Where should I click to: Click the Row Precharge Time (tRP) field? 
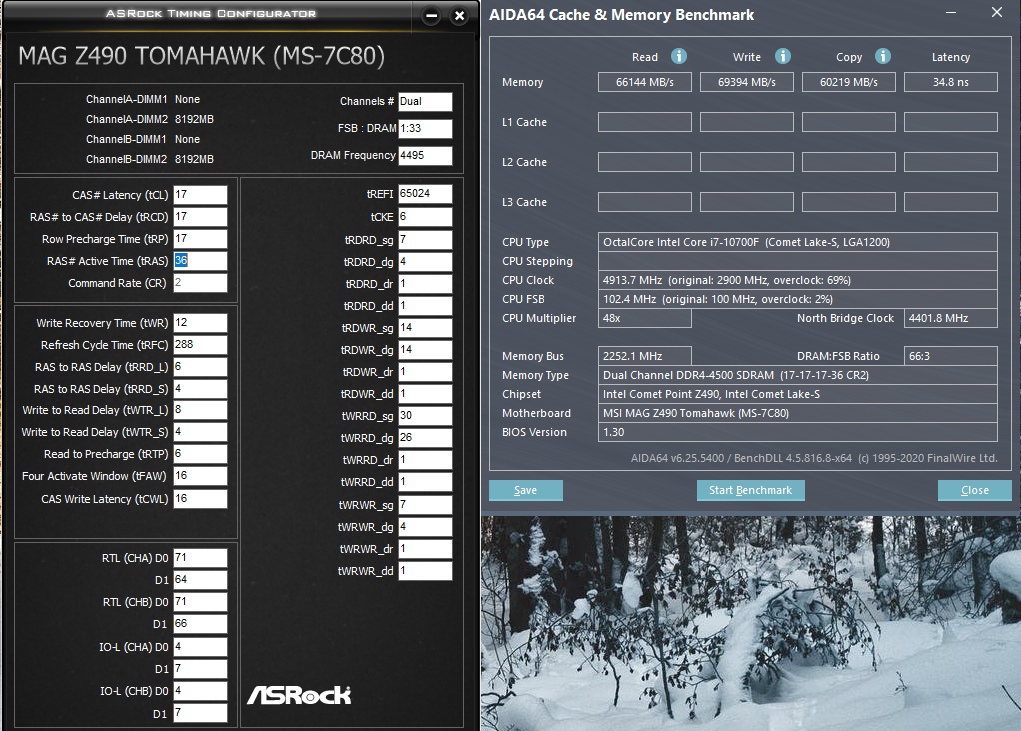(x=200, y=239)
